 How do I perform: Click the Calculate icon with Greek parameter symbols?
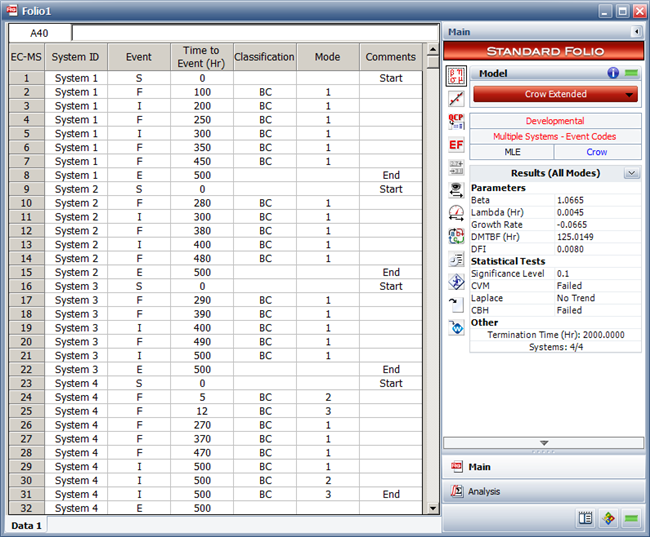click(x=456, y=76)
